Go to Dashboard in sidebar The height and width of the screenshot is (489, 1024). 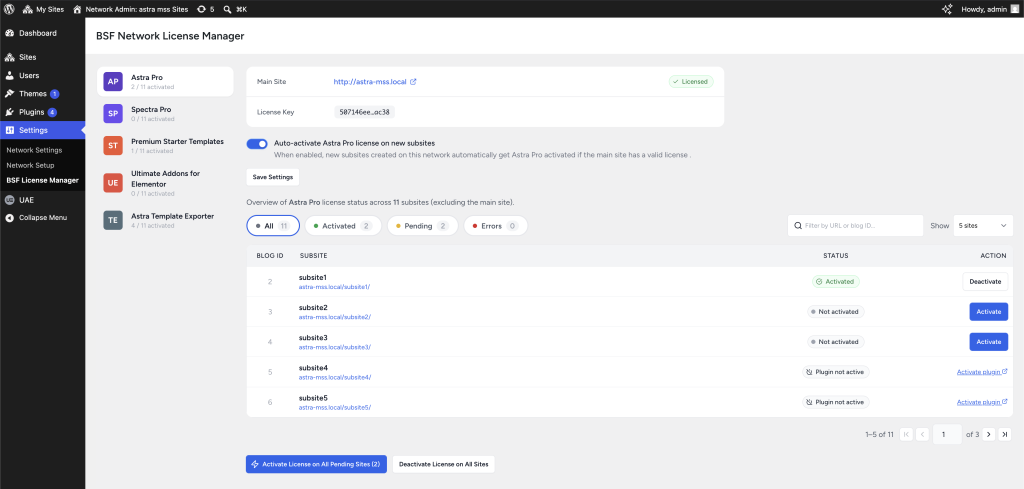(42, 33)
